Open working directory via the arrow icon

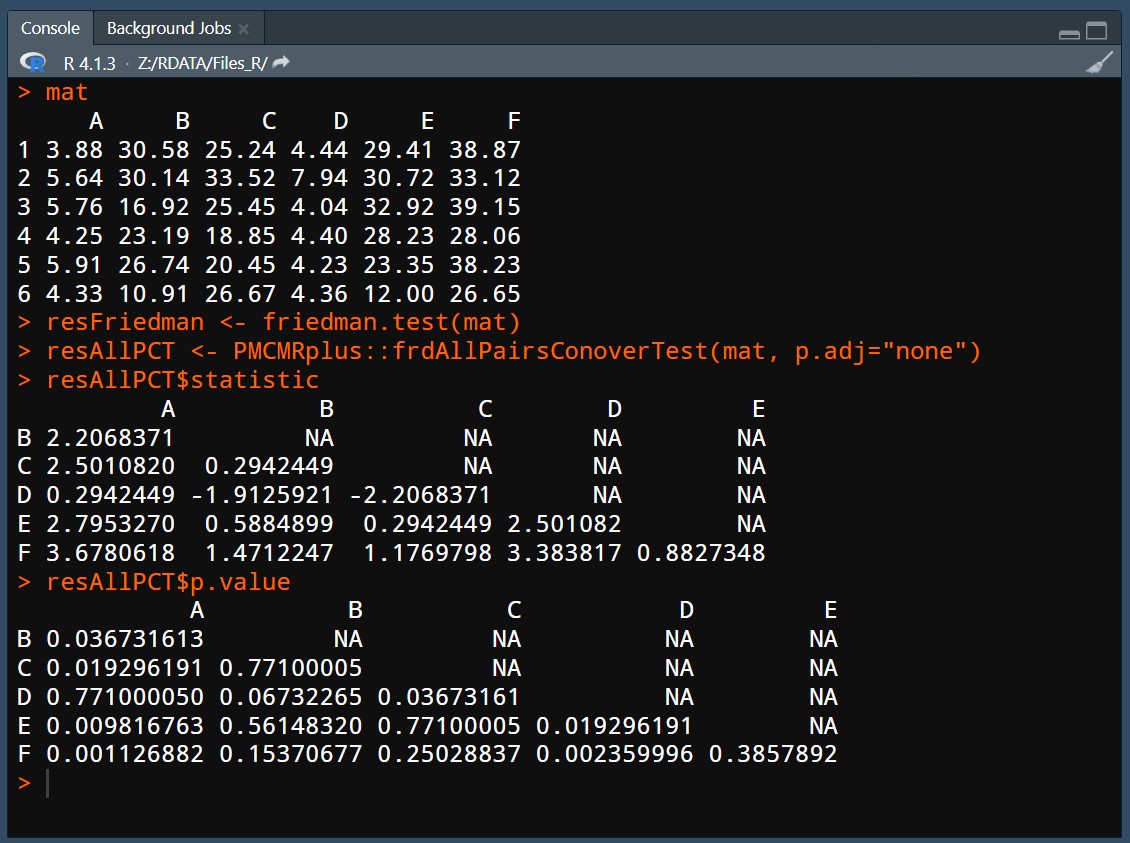click(281, 62)
